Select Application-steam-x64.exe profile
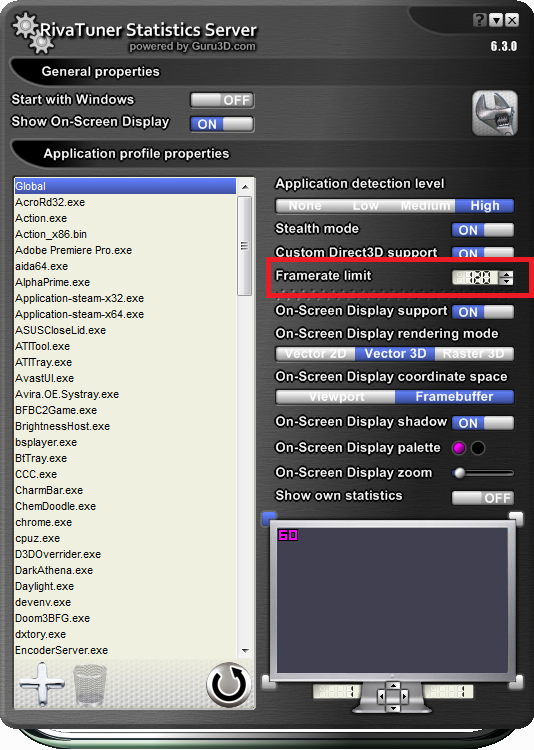 125,314
